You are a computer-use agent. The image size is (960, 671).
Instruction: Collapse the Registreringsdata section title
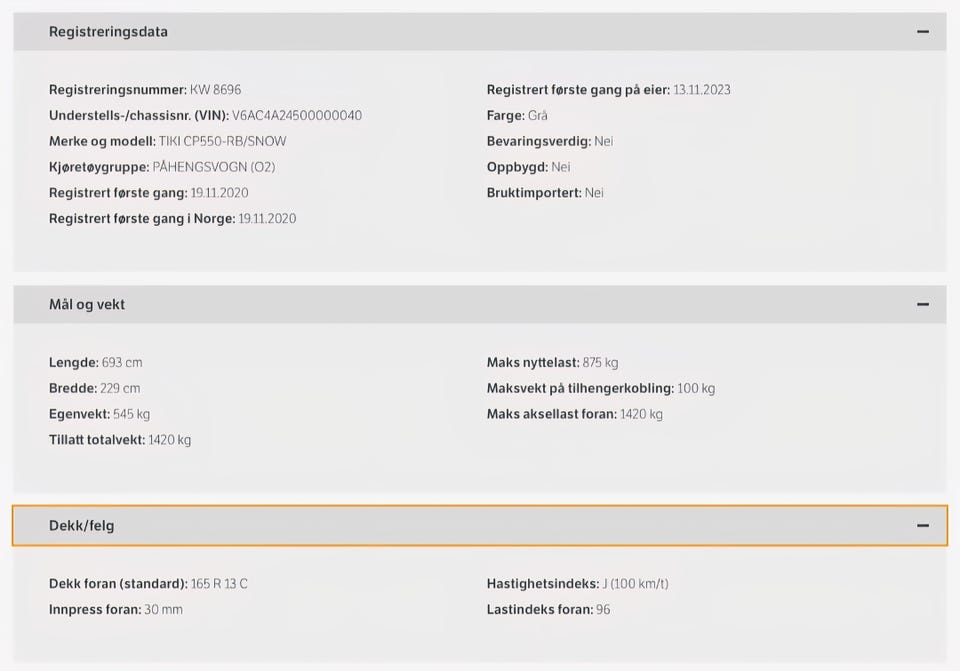point(108,32)
